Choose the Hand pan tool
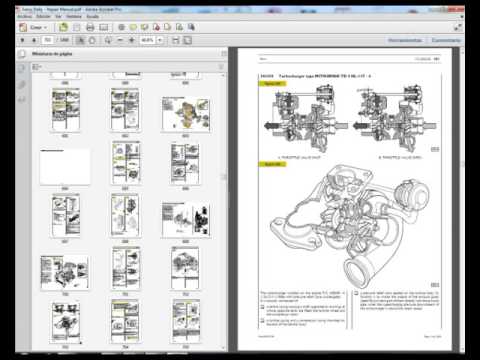 pos(92,40)
